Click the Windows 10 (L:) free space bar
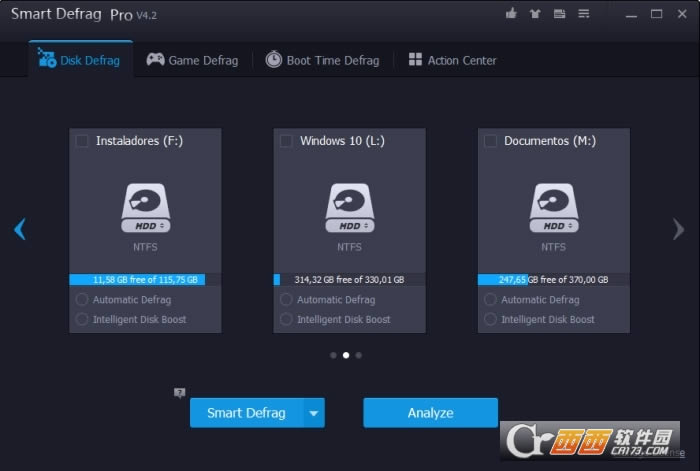 point(349,279)
